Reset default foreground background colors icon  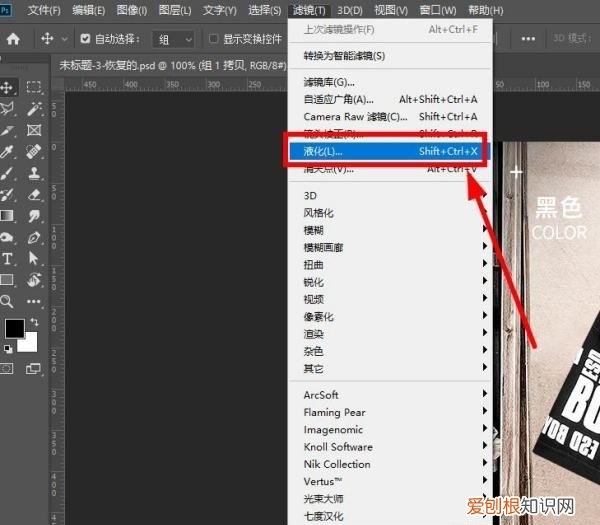point(8,349)
